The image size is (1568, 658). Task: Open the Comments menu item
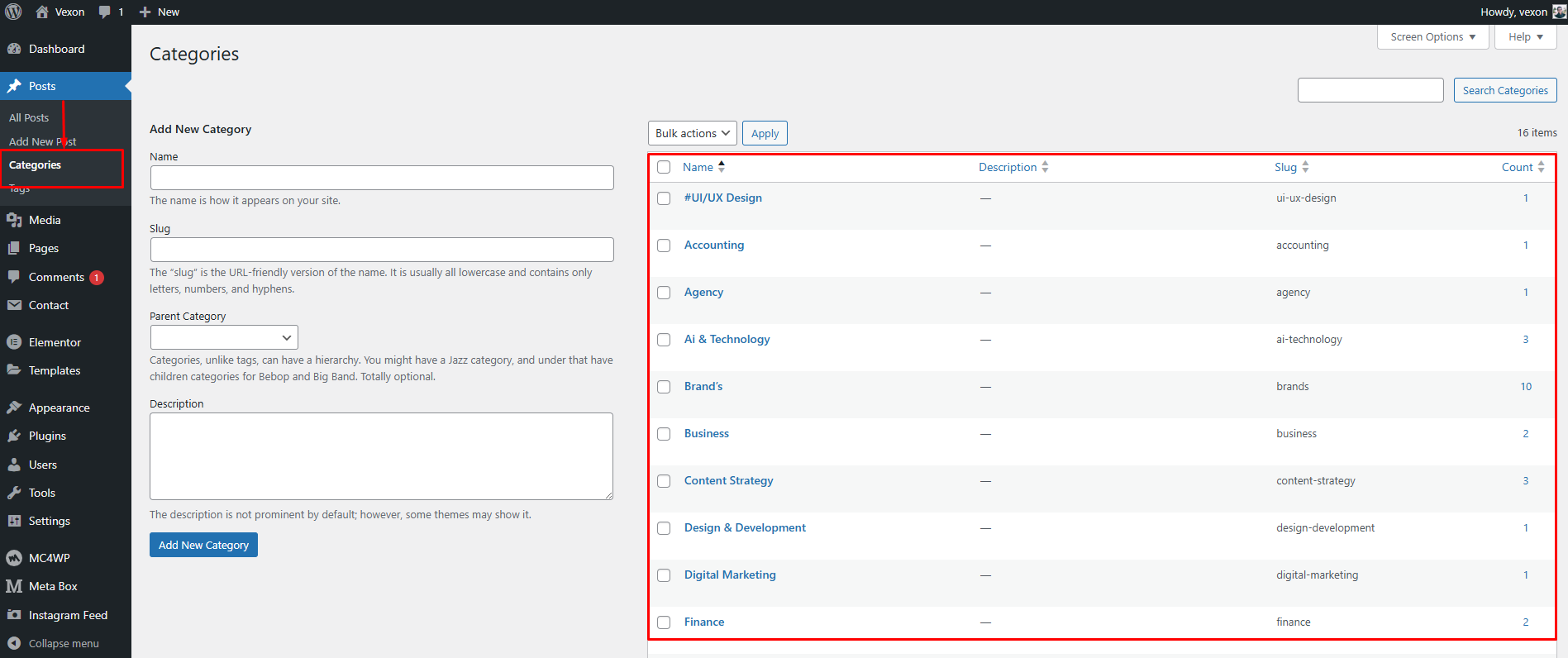(x=56, y=277)
